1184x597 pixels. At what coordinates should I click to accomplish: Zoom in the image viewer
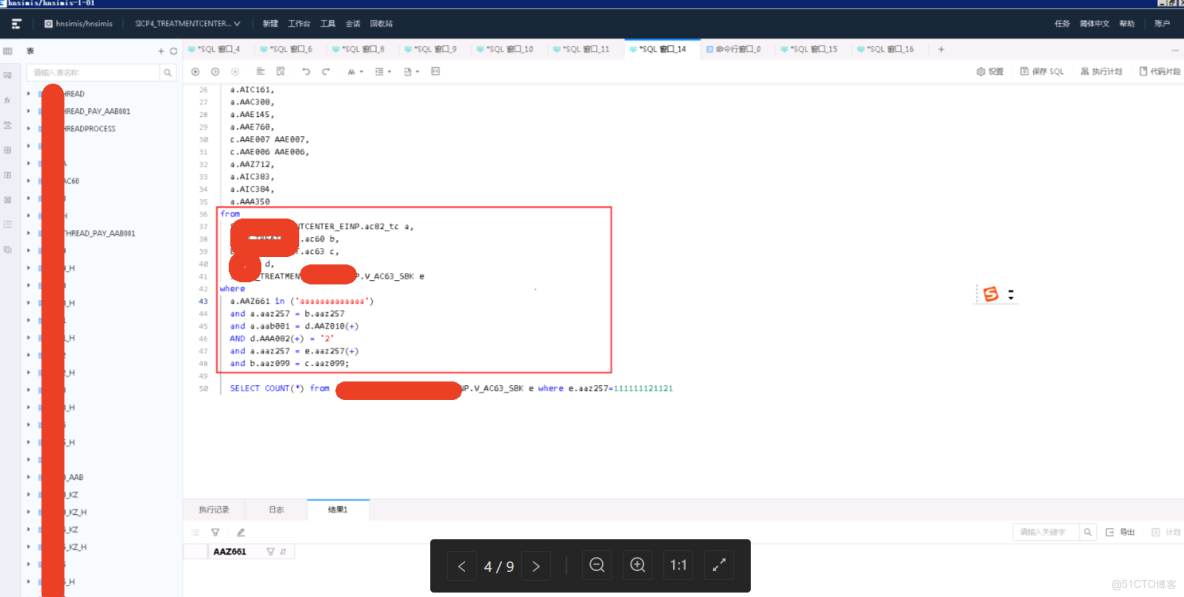(x=637, y=565)
